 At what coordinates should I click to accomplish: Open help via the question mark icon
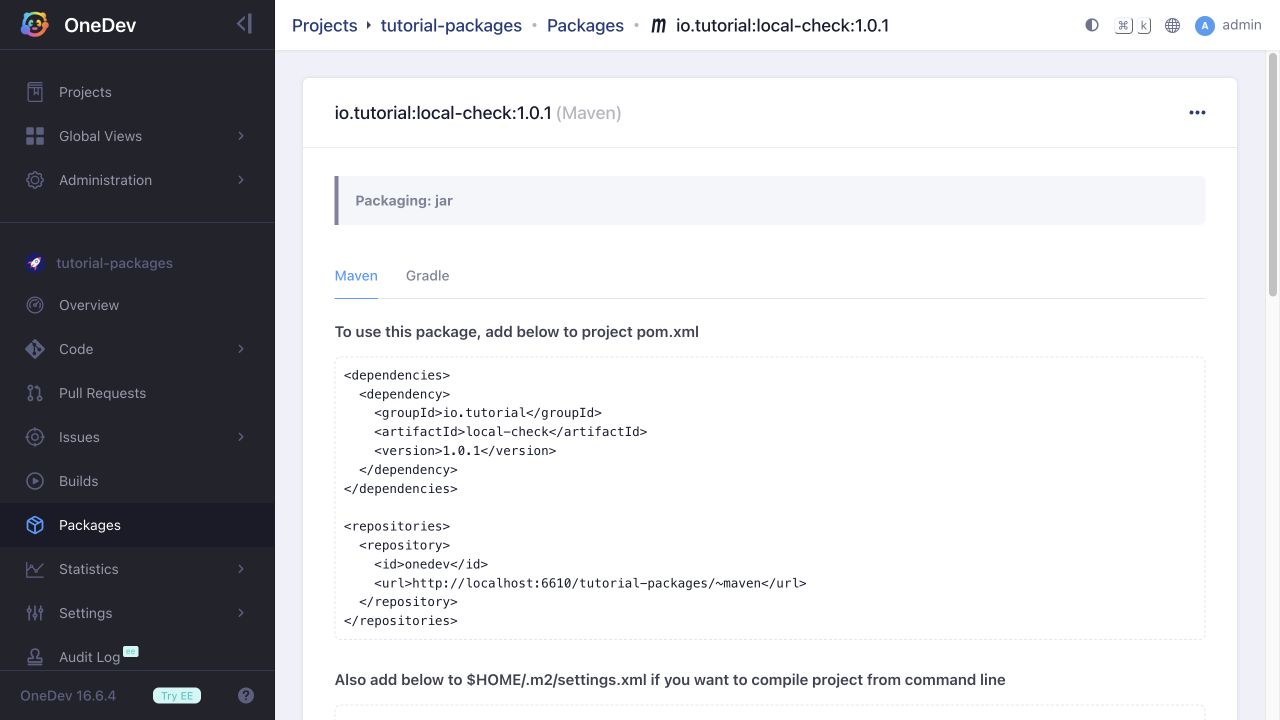coord(246,696)
